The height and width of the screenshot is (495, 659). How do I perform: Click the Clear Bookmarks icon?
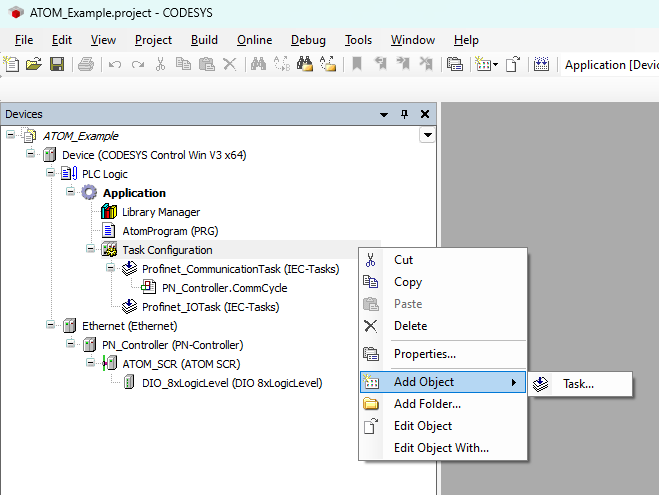pyautogui.click(x=426, y=64)
